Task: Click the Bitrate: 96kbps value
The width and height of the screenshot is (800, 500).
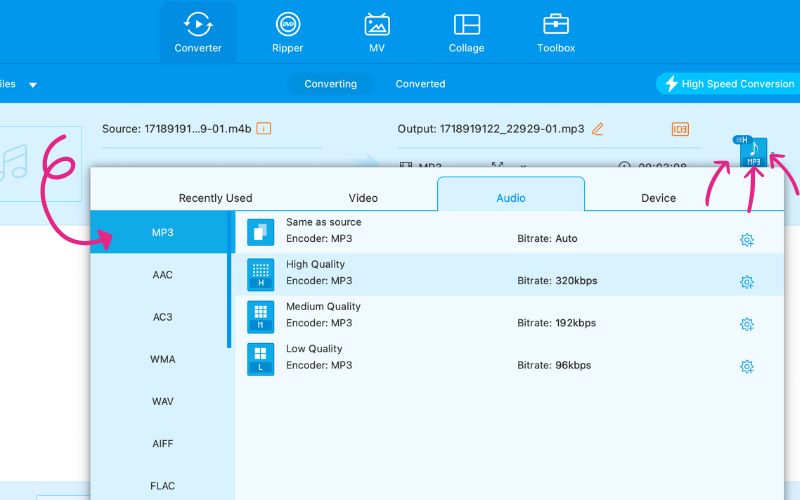Action: pos(554,365)
